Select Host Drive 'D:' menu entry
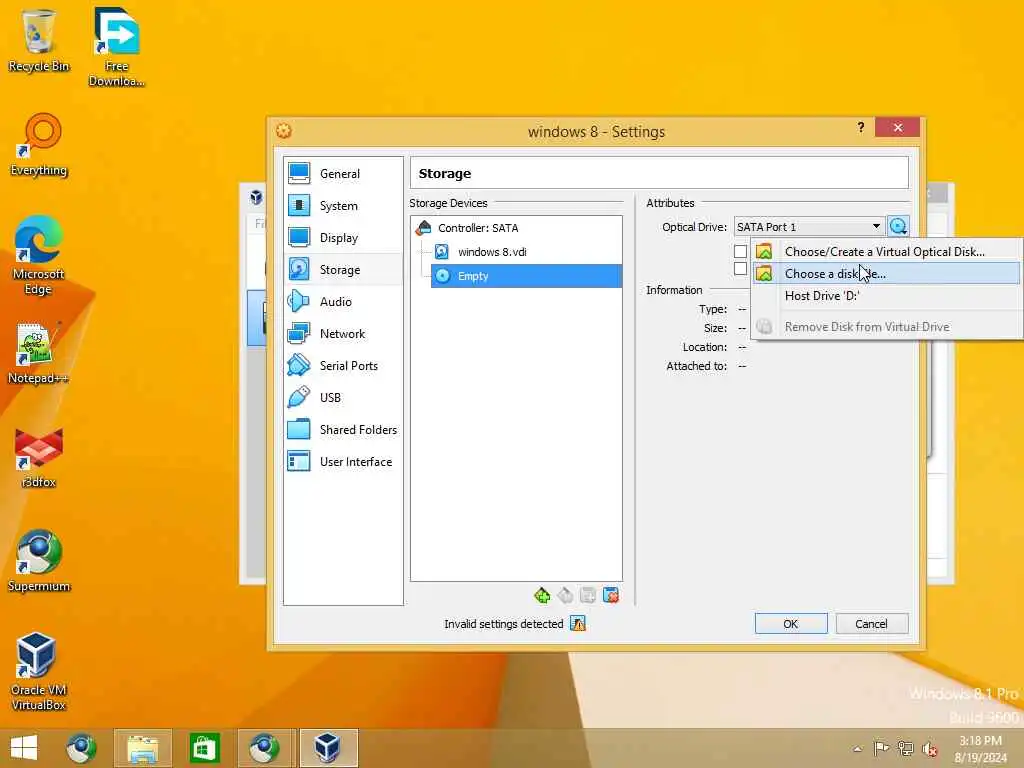The image size is (1024, 768). [x=887, y=296]
